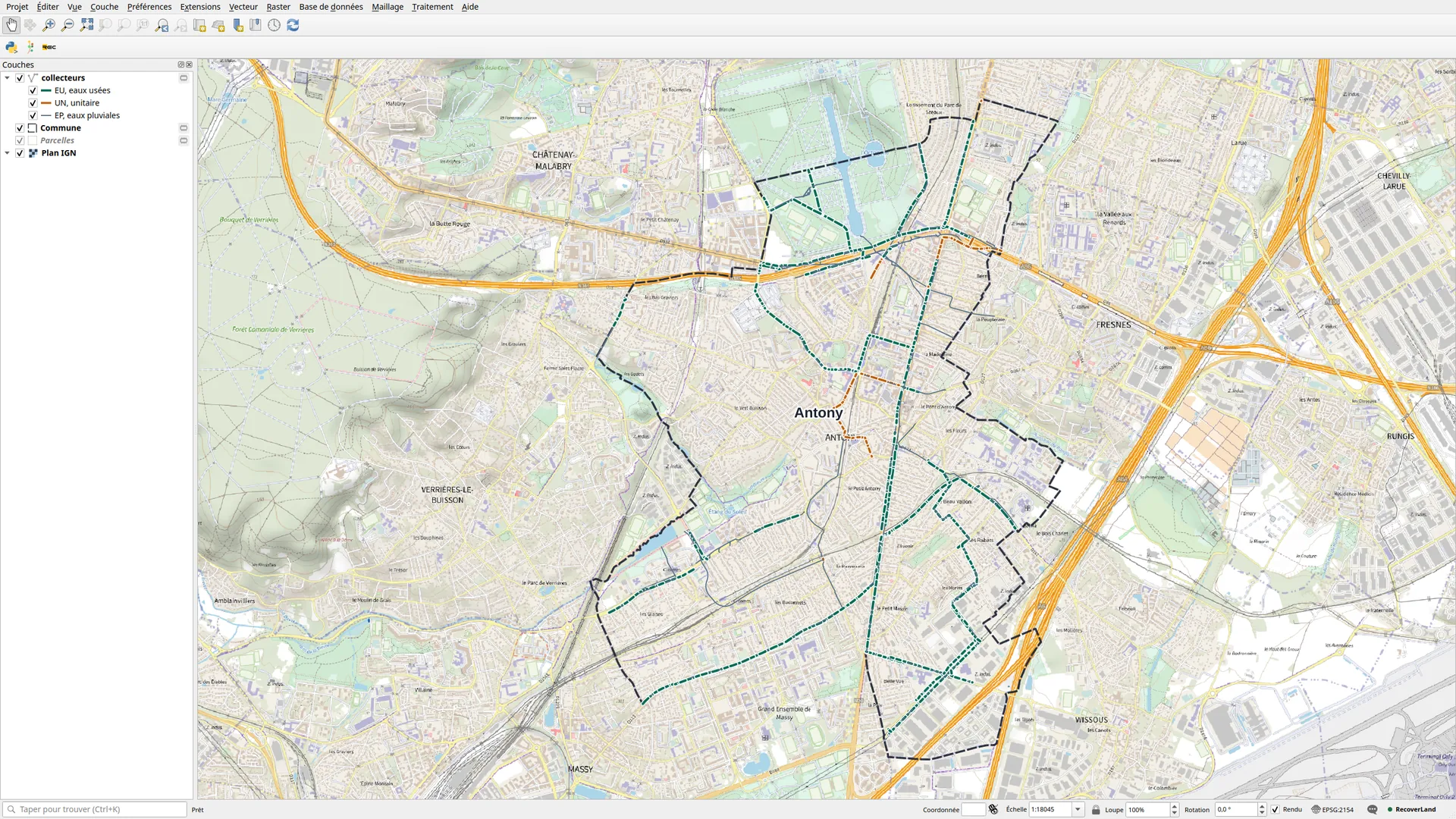Open the log messages speech bubble
The height and width of the screenshot is (819, 1456).
(1372, 809)
